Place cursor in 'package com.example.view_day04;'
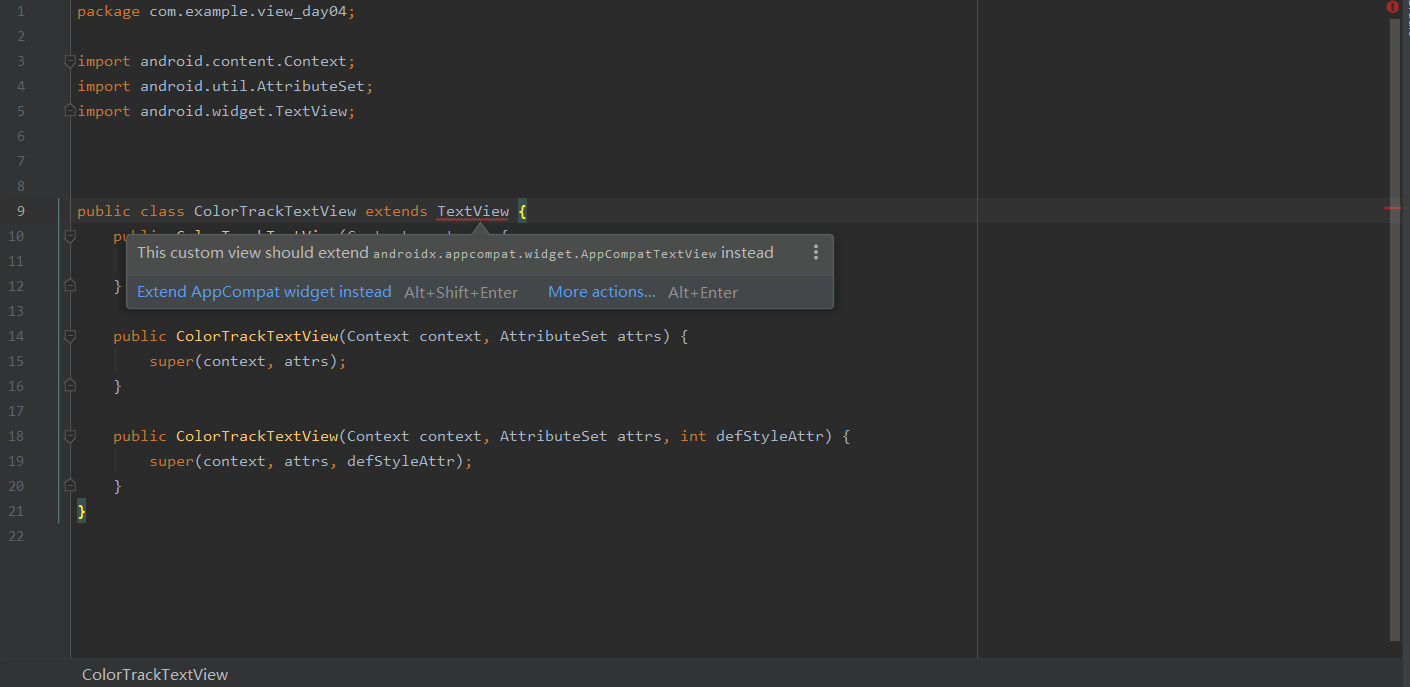This screenshot has height=687, width=1410. pyautogui.click(x=216, y=11)
